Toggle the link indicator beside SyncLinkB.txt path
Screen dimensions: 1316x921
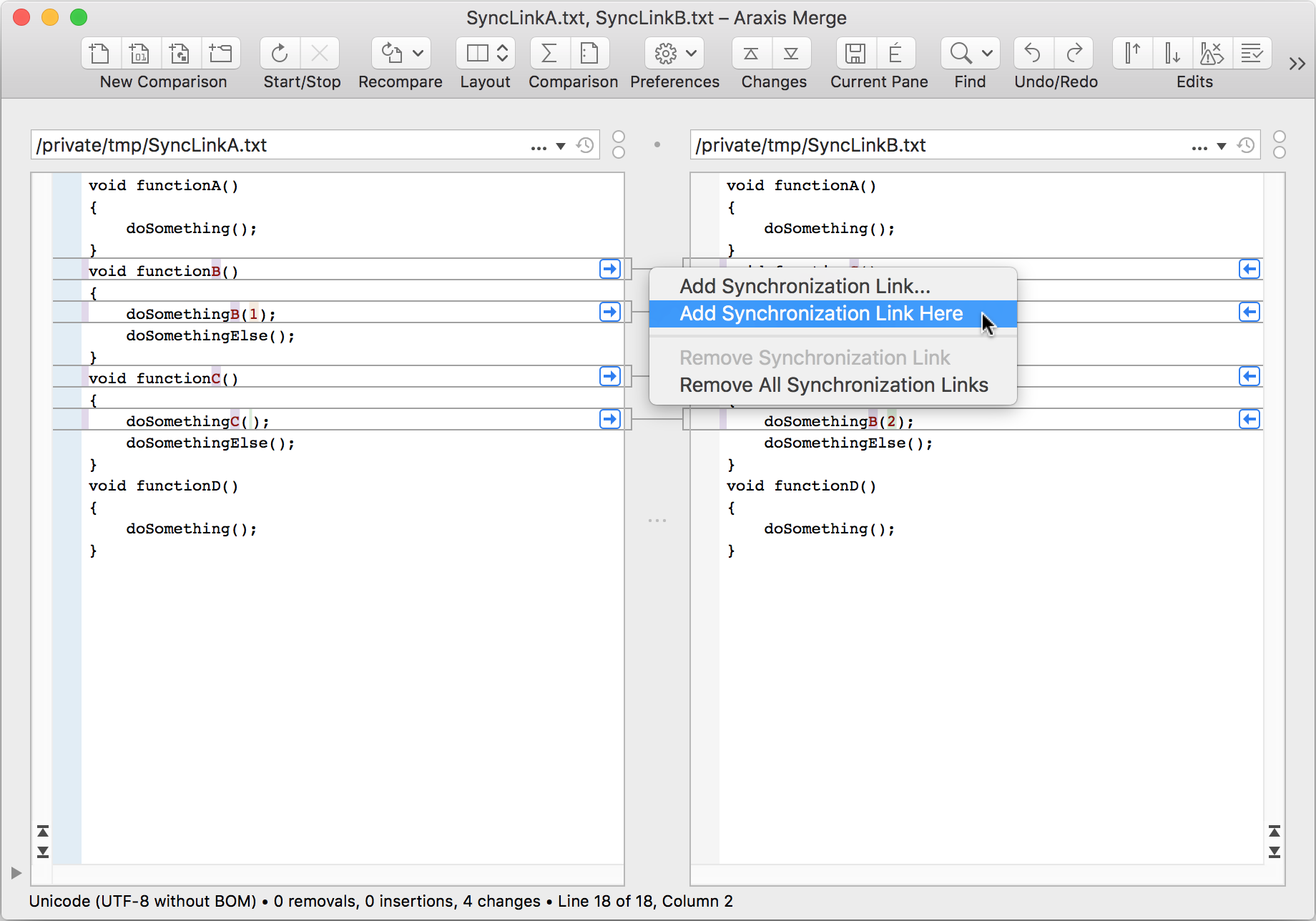pyautogui.click(x=1280, y=144)
